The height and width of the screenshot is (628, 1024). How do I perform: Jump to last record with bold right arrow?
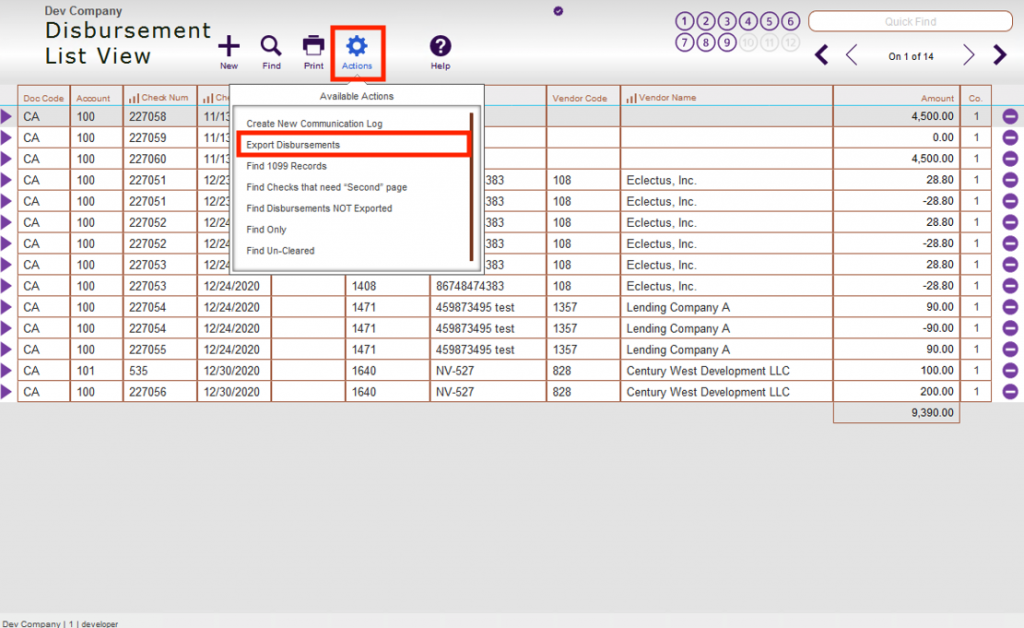point(999,55)
